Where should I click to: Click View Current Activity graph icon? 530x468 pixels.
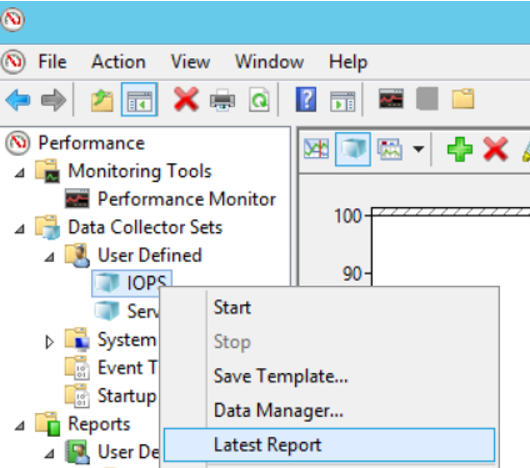tap(316, 149)
